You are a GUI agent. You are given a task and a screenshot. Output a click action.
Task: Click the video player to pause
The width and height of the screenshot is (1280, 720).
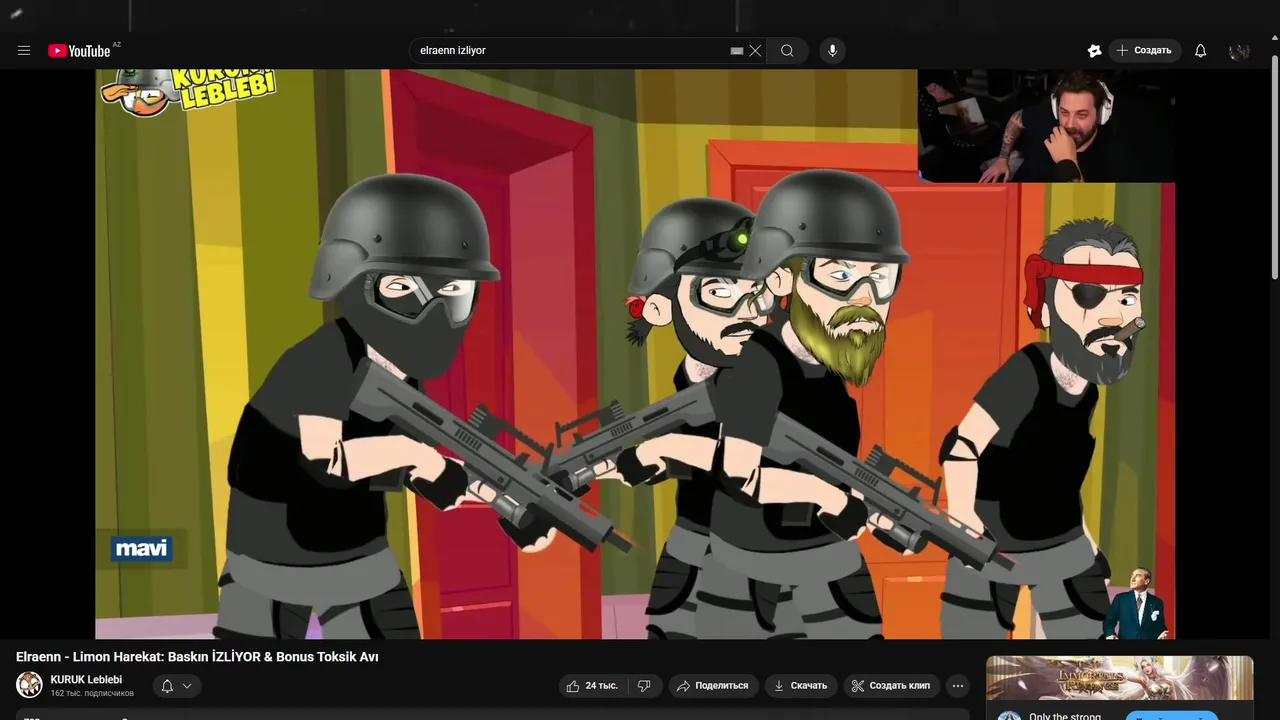(635, 354)
